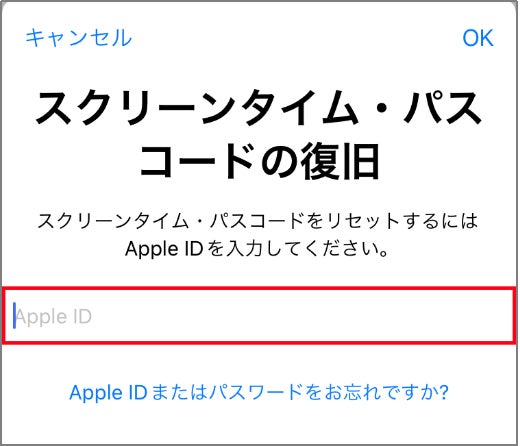Click パスワードをお忘れですか in the blue link

coord(323,392)
